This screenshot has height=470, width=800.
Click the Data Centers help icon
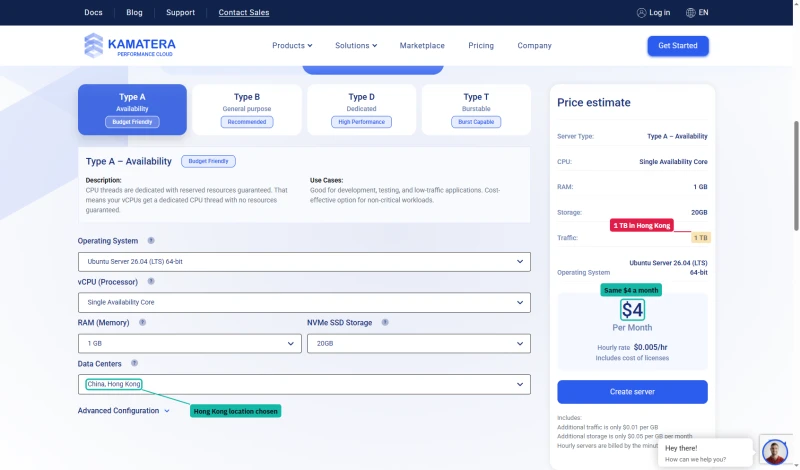[x=134, y=363]
